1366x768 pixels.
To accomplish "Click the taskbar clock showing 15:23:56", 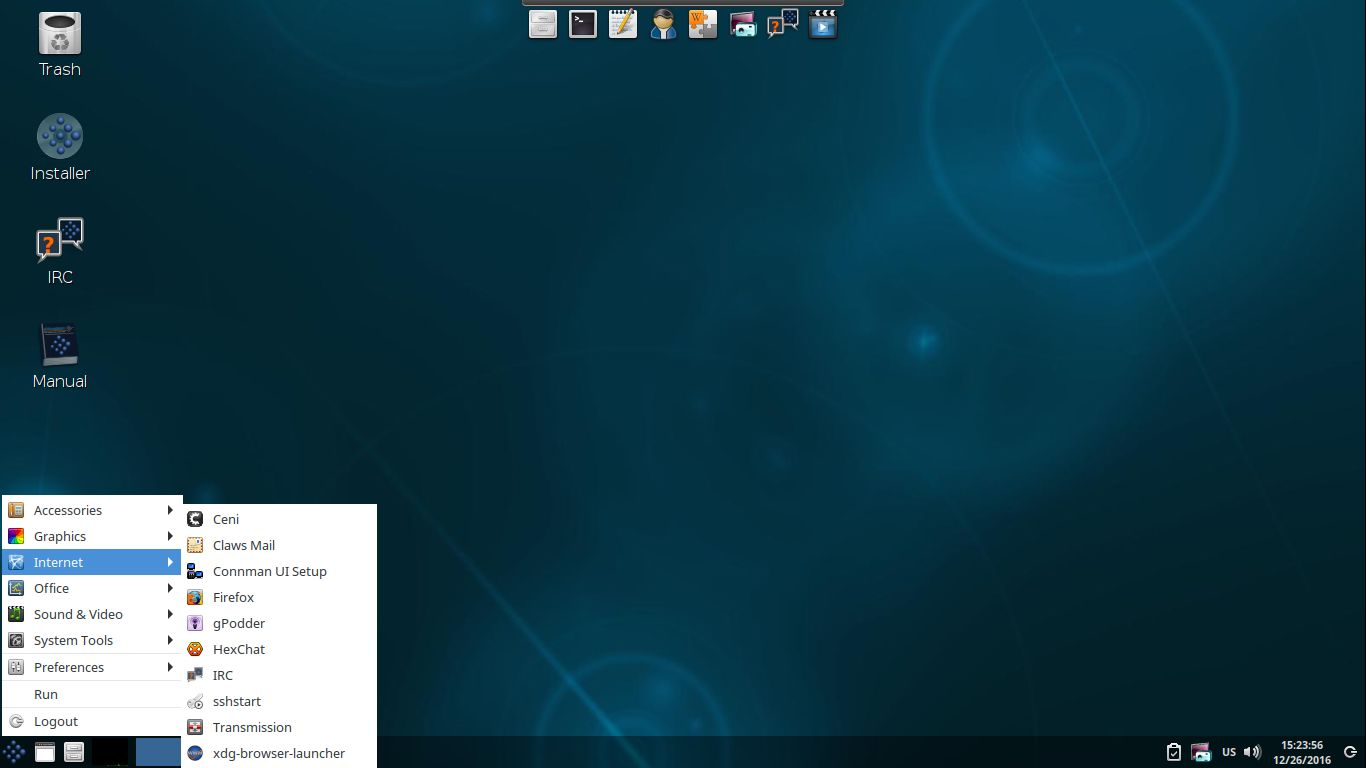I will pyautogui.click(x=1302, y=752).
